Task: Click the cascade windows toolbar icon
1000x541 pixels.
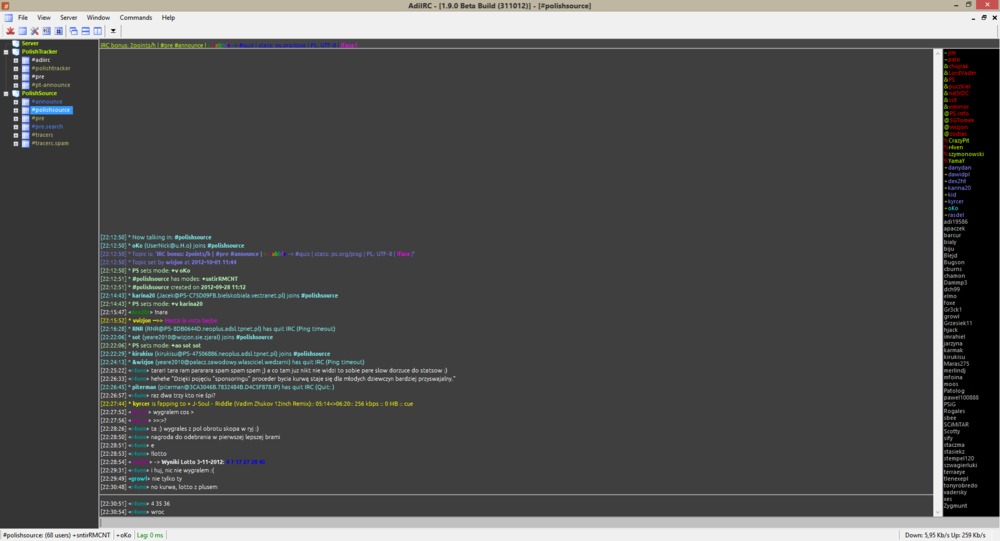Action: pos(73,31)
